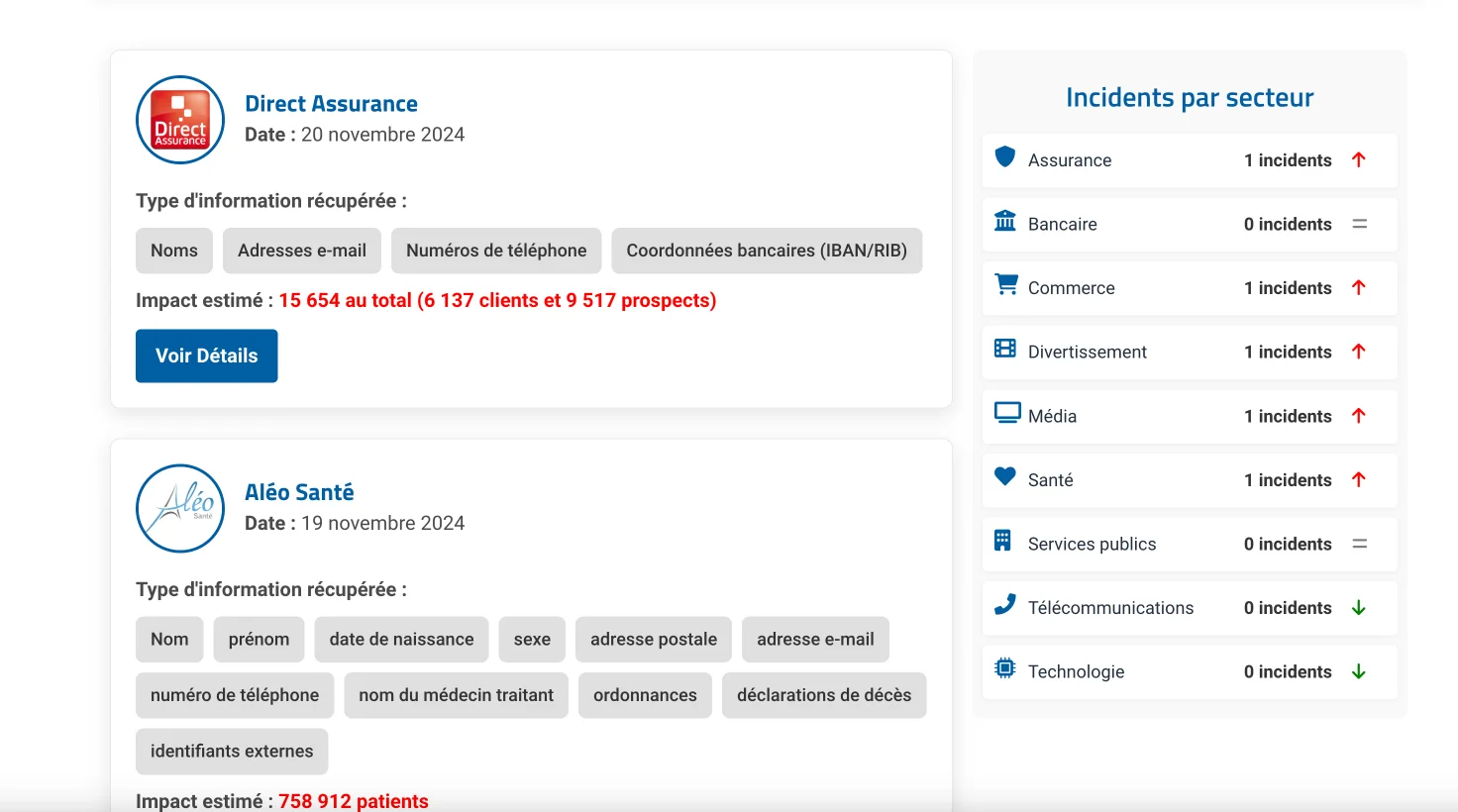Open the Direct Assurance title link
The width and height of the screenshot is (1458, 812).
331,104
